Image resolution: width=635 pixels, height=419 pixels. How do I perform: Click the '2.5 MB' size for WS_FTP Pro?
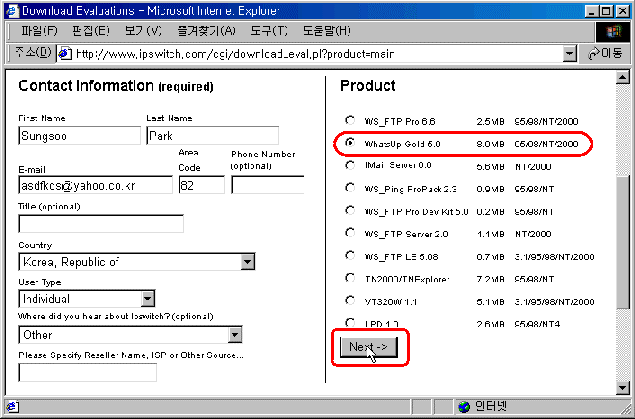click(x=490, y=121)
